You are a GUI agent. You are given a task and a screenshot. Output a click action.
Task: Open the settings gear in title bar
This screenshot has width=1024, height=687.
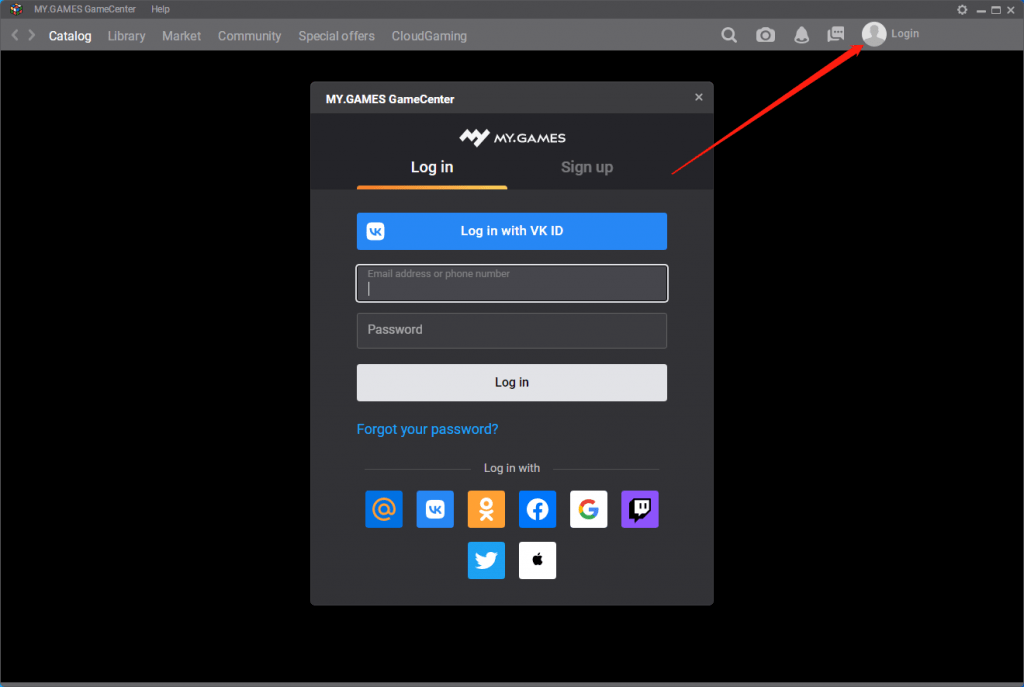tap(962, 9)
